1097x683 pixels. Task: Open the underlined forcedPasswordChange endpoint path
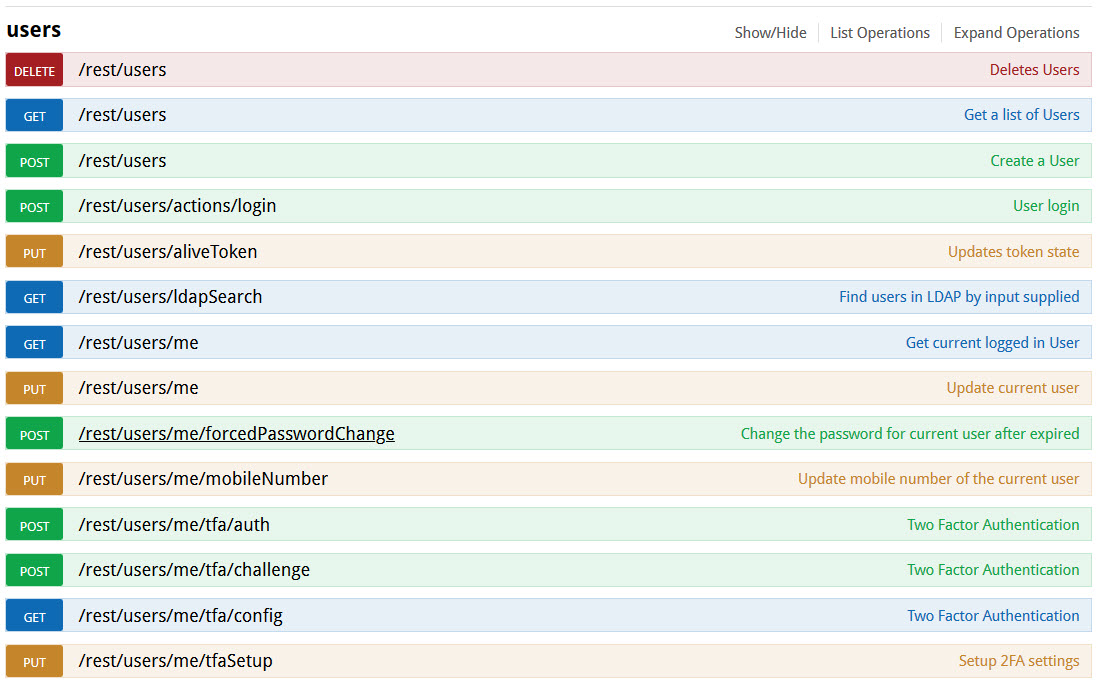coord(236,434)
